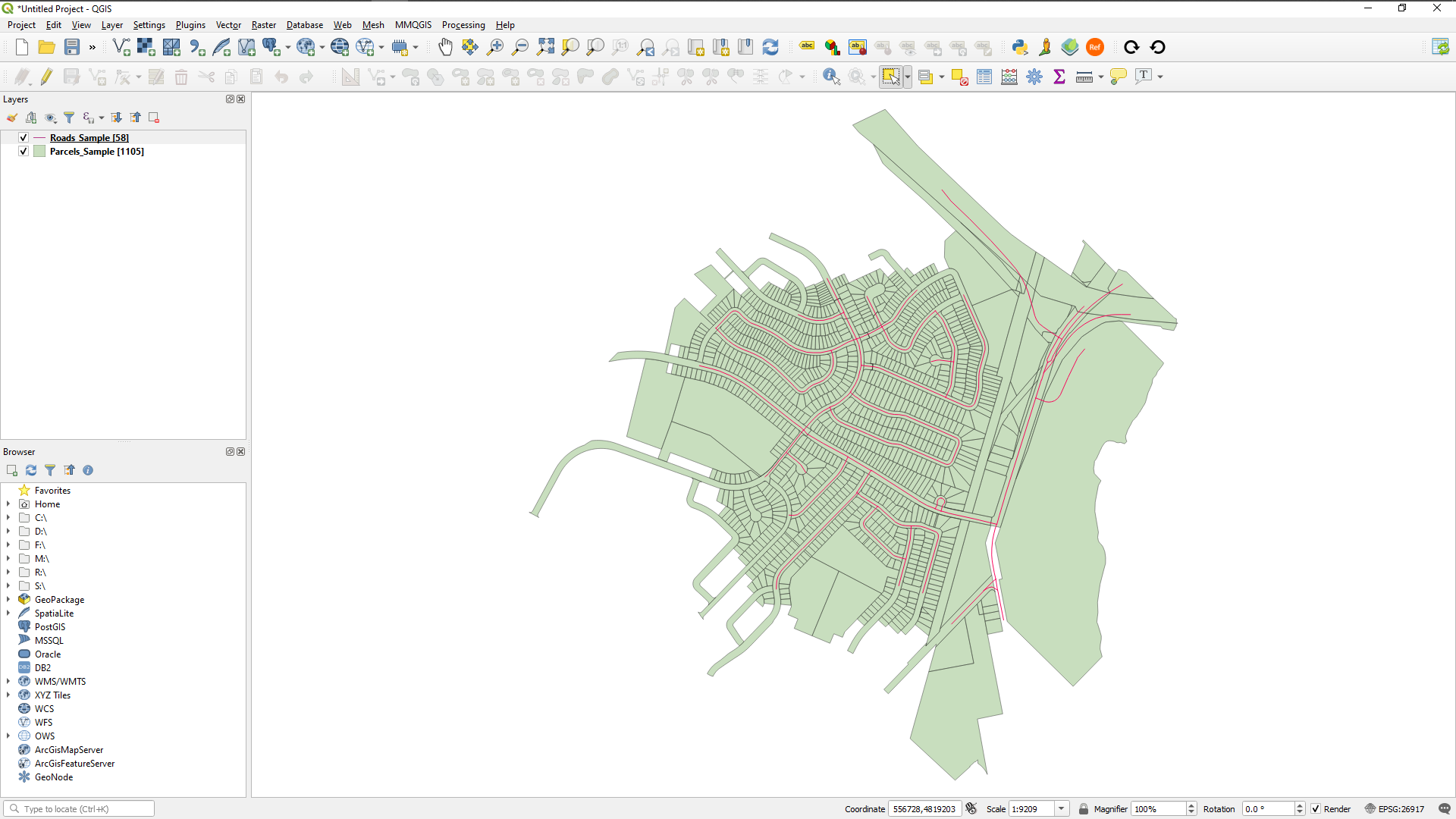Open the Vector menu
Viewport: 1456px width, 819px height.
228,25
